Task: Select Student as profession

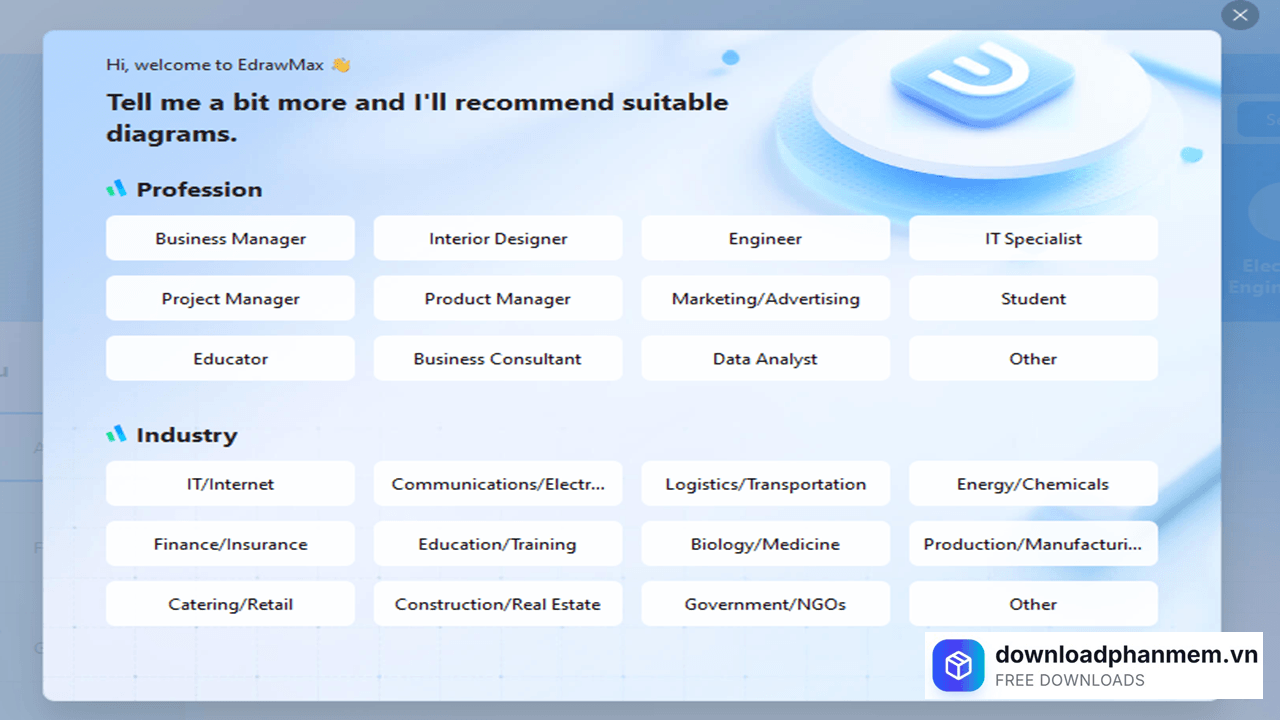Action: click(x=1033, y=298)
